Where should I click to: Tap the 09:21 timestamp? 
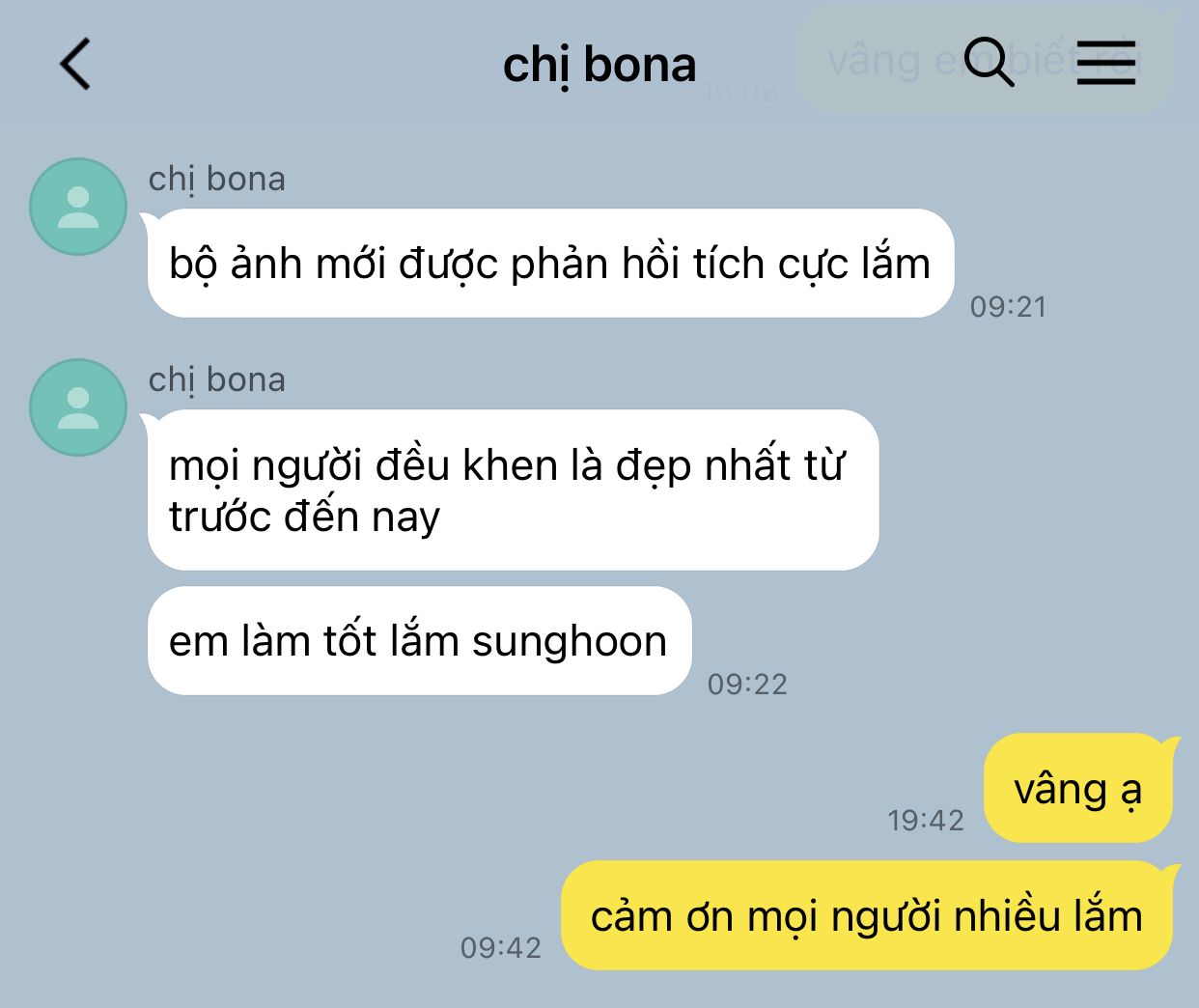point(1008,307)
